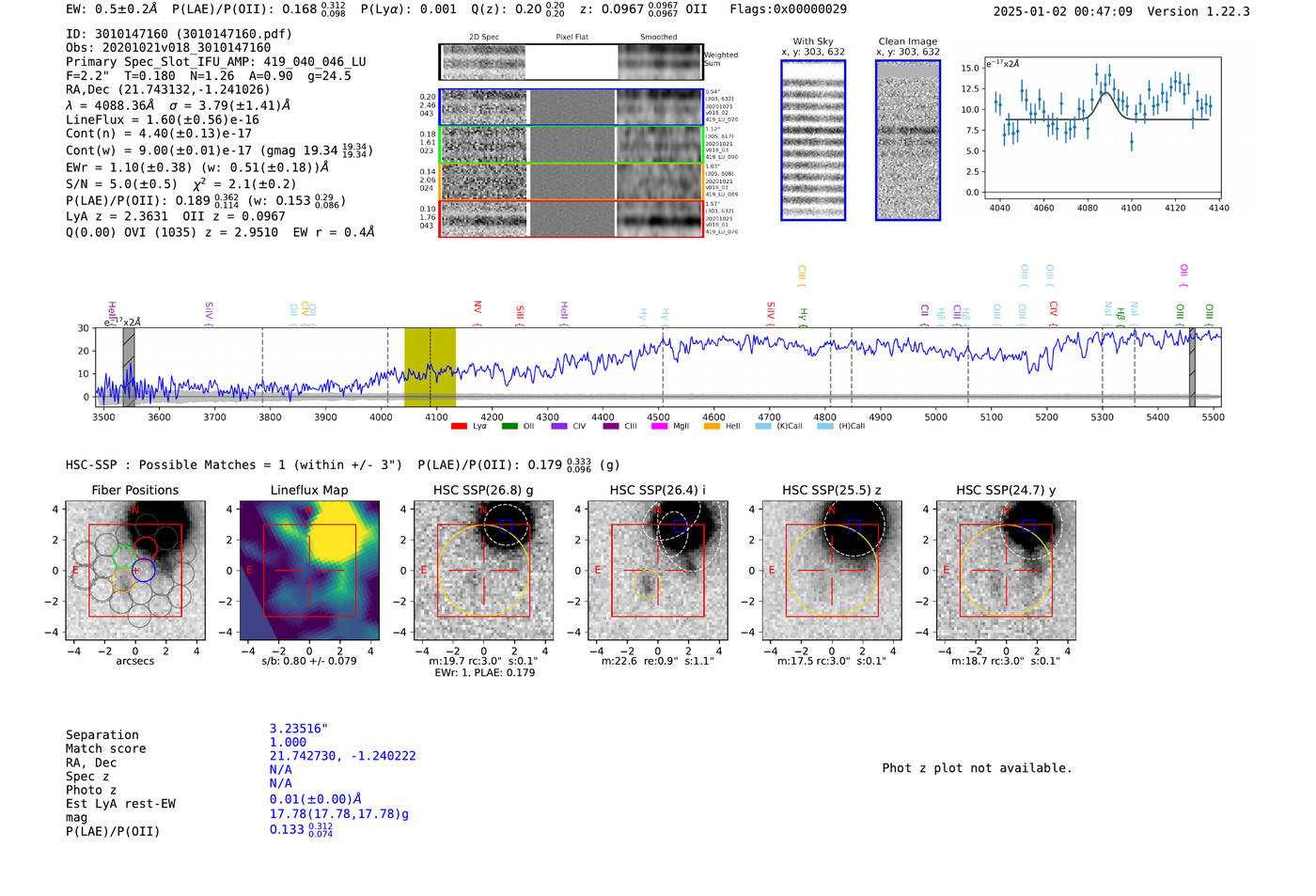Click the small gold circle in HSC i image
This screenshot has height=896, width=1316.
(646, 585)
